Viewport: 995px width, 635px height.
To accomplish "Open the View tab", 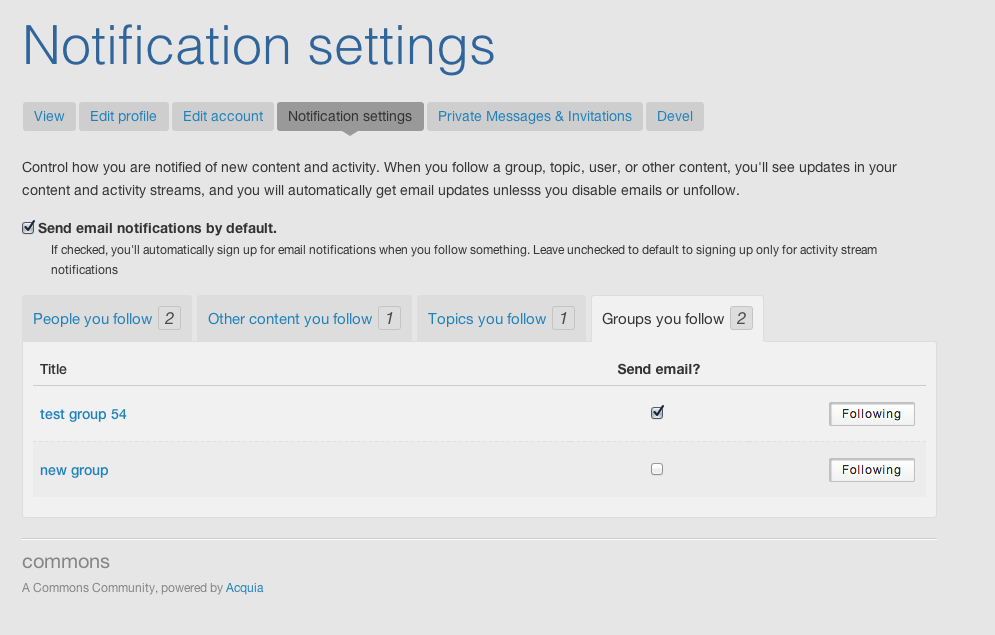I will [49, 116].
